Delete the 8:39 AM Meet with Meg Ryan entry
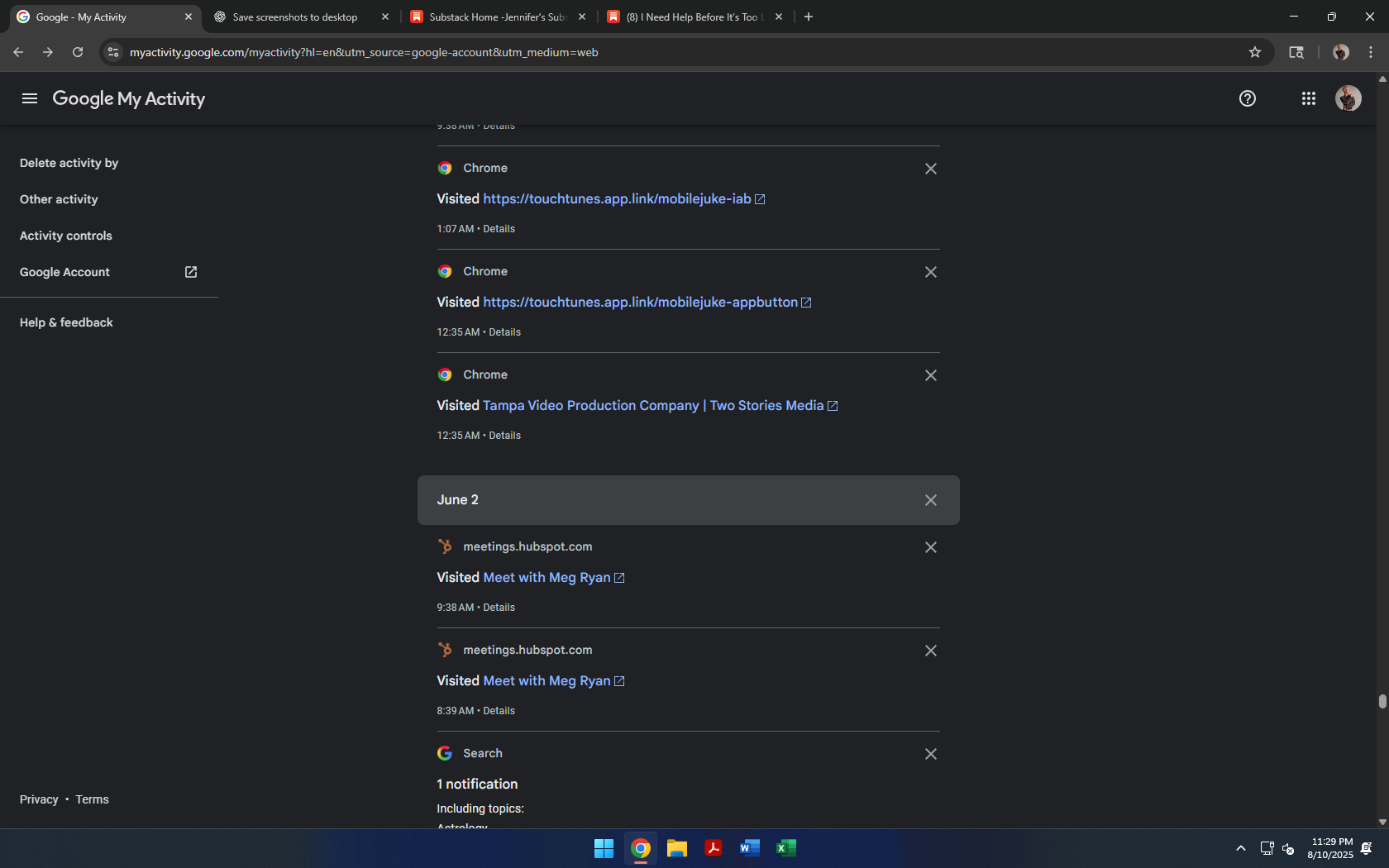This screenshot has height=868, width=1389. 931,651
